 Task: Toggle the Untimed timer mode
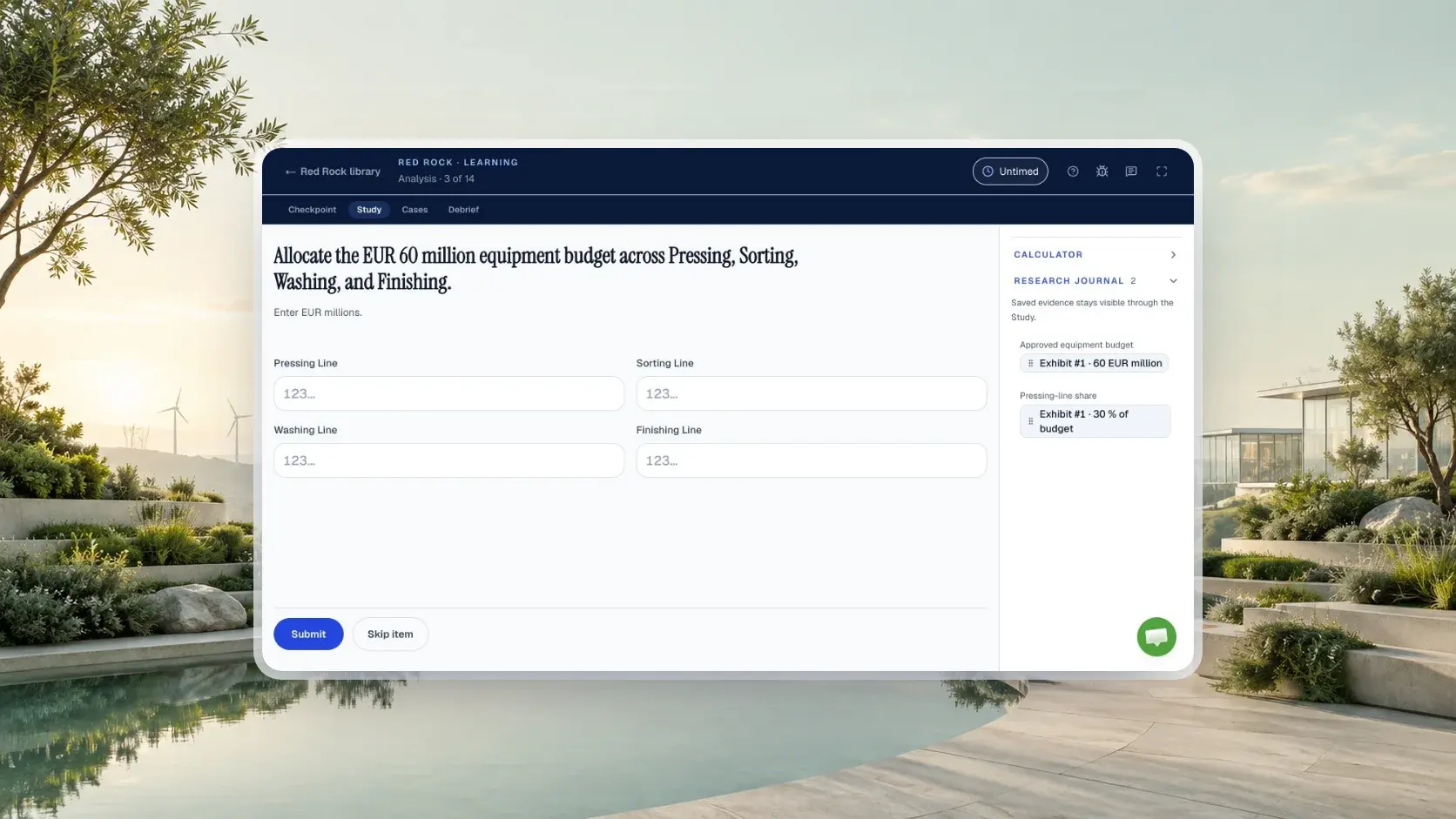(x=1010, y=171)
